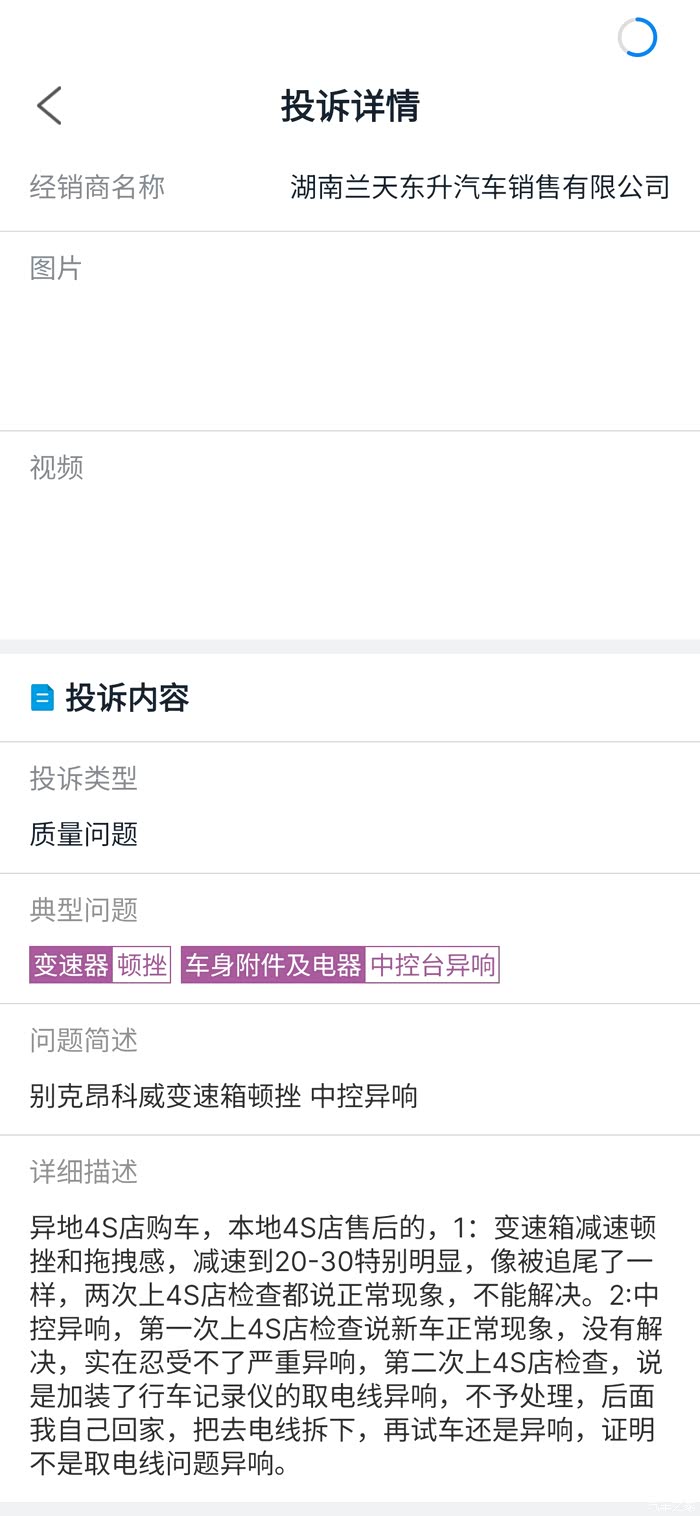This screenshot has height=1516, width=700.
Task: Select the 车身附件及电器 category tag
Action: point(273,965)
